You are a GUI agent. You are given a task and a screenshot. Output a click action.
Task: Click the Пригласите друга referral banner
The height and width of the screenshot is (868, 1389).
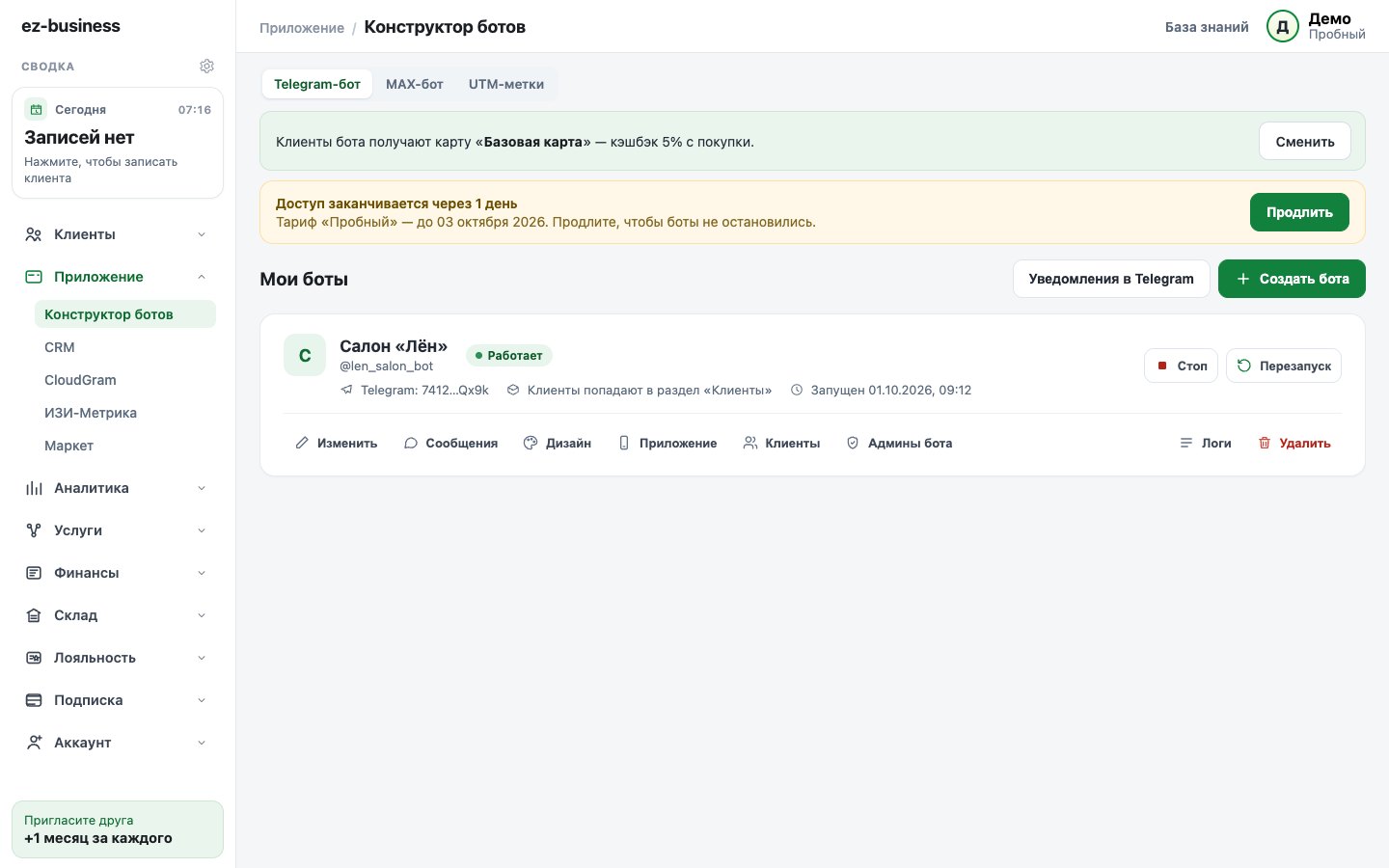pyautogui.click(x=118, y=829)
